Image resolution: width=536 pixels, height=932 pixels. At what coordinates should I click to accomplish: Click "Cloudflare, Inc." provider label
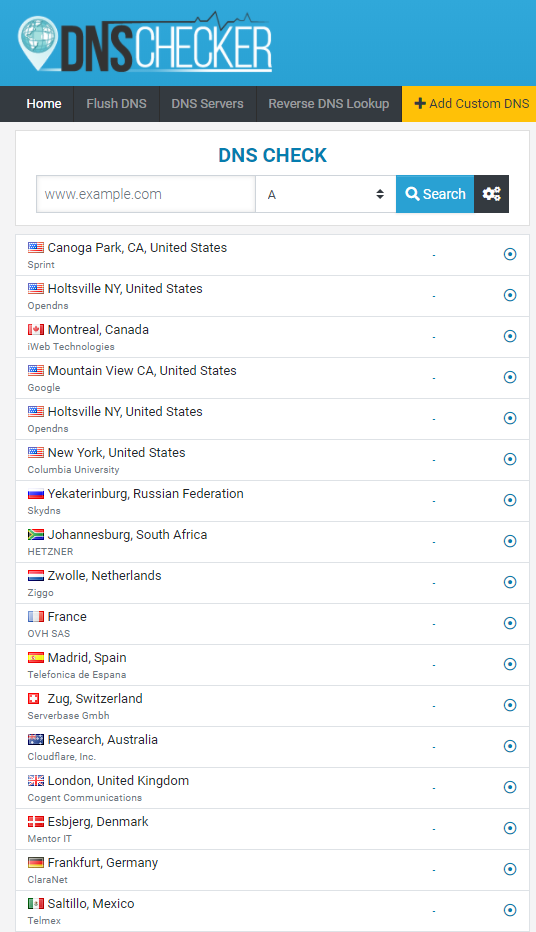click(62, 757)
